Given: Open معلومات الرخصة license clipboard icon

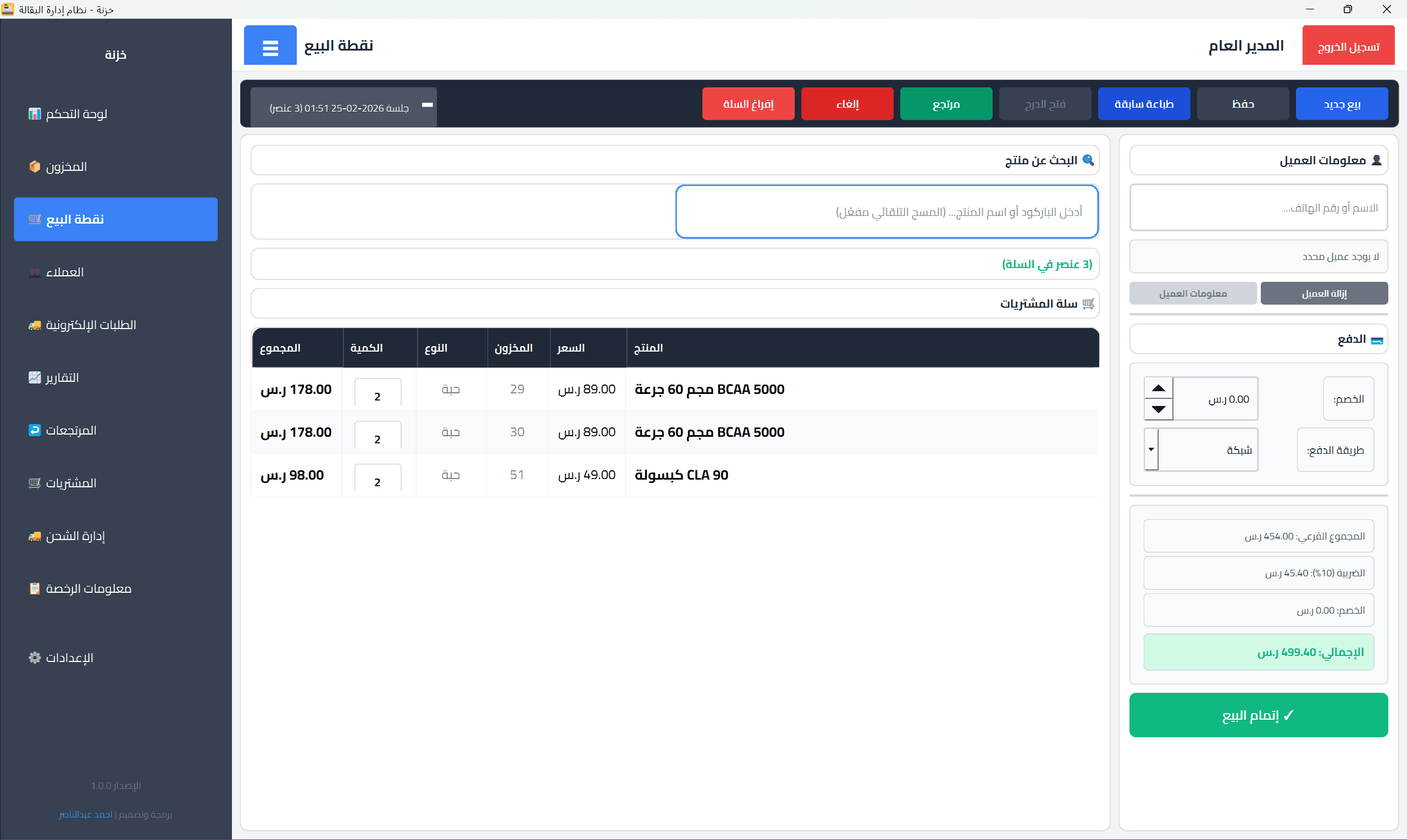Looking at the screenshot, I should click(x=35, y=589).
